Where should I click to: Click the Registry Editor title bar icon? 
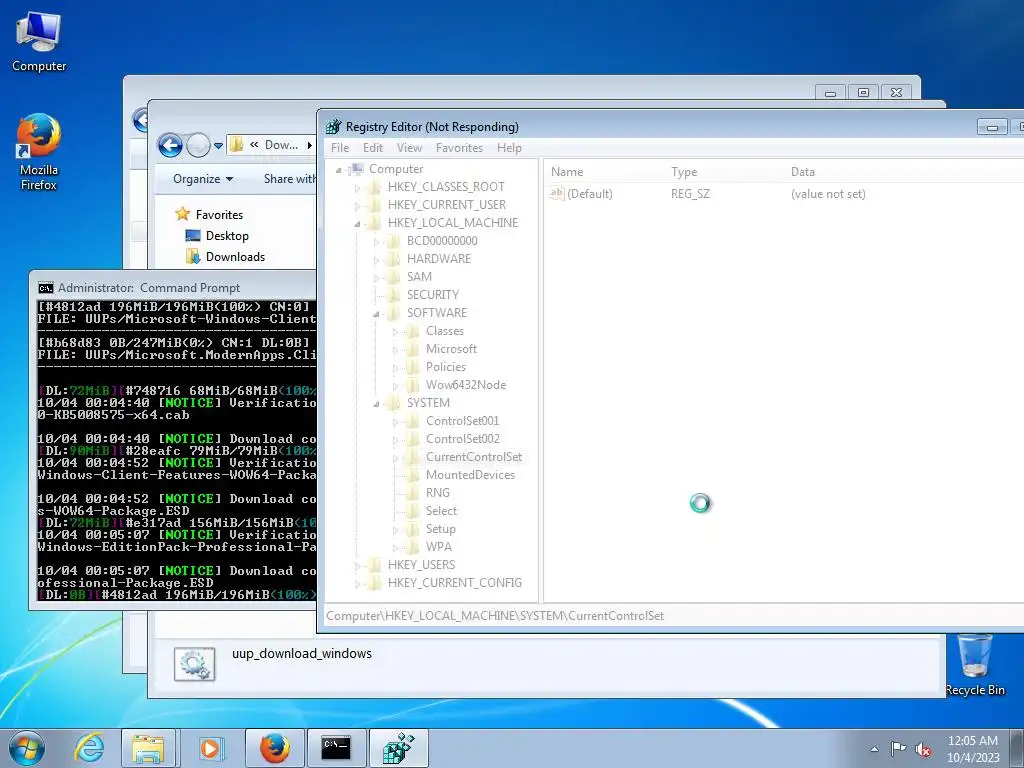click(x=333, y=127)
